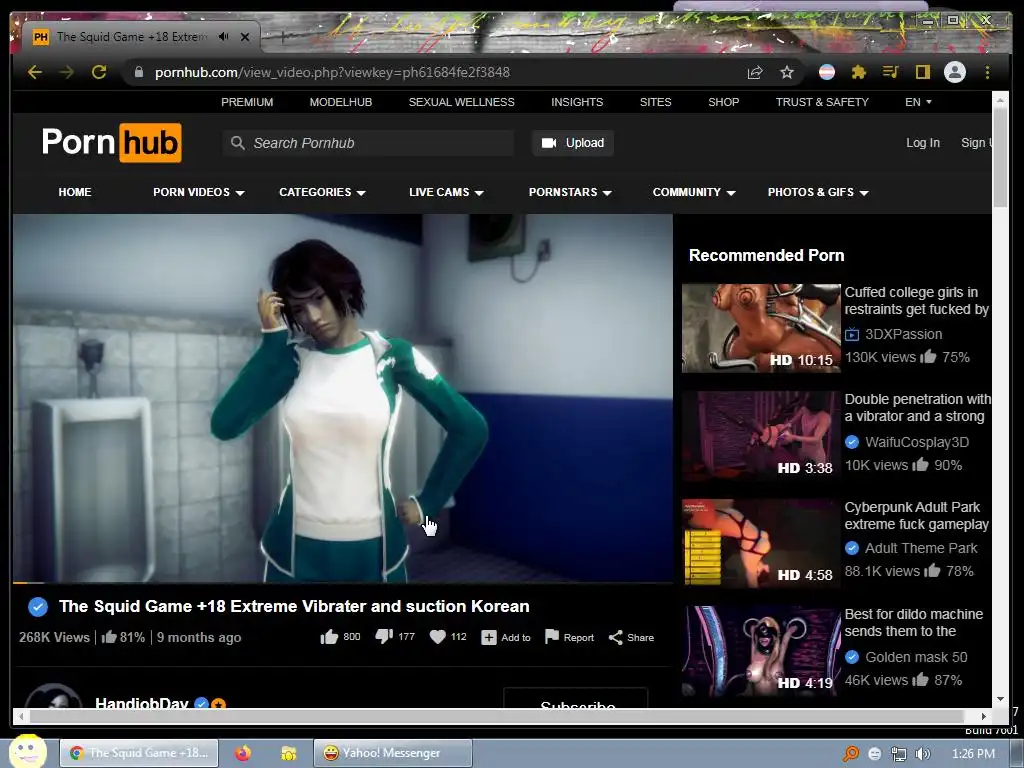1024x768 pixels.
Task: Open the SITES top menu link
Action: [x=656, y=102]
